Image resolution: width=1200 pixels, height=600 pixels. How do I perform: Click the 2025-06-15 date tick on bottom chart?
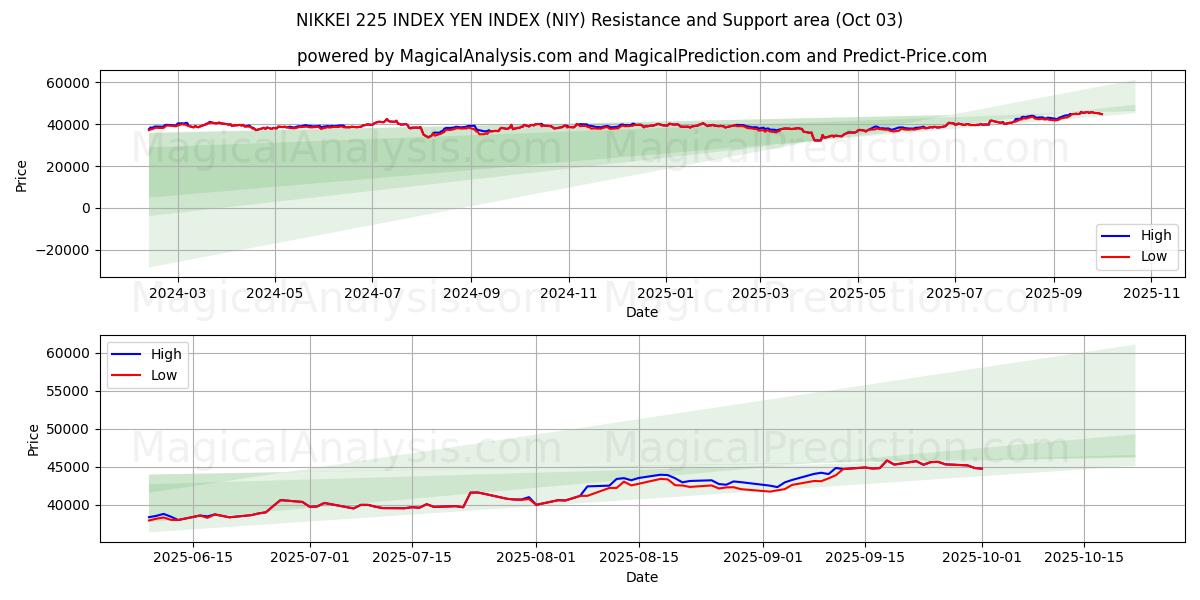pyautogui.click(x=192, y=557)
